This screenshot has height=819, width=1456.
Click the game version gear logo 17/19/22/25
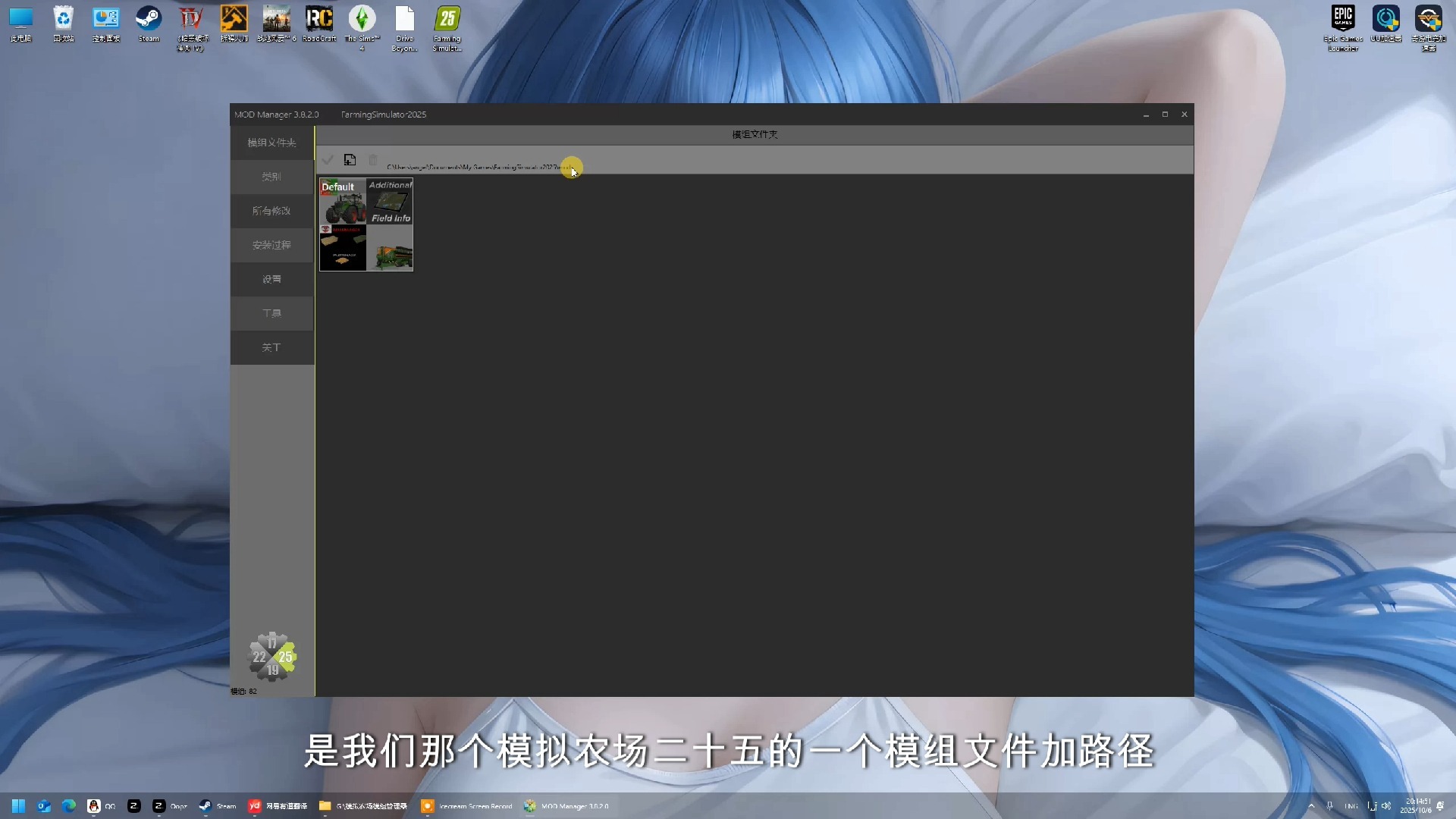[272, 657]
